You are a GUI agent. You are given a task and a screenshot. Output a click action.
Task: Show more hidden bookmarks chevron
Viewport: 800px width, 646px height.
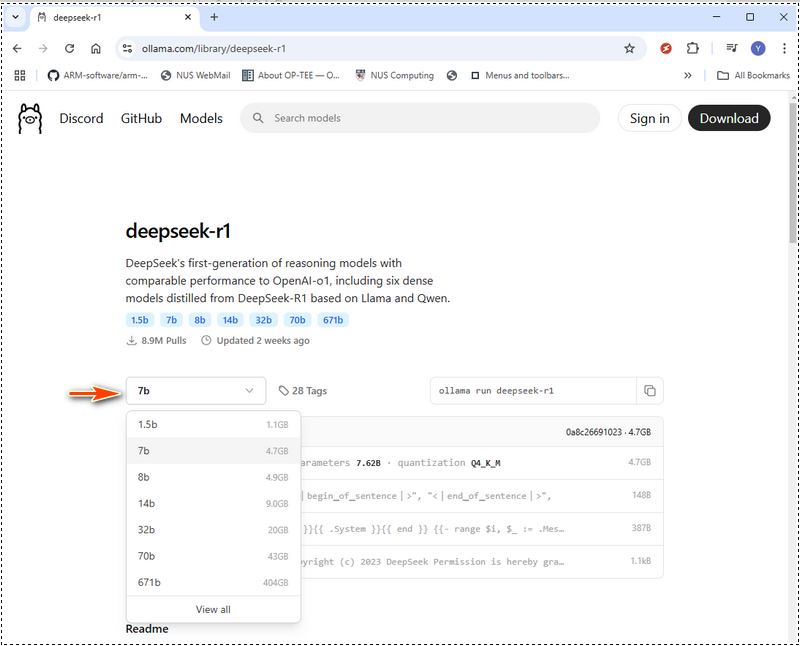click(x=688, y=76)
